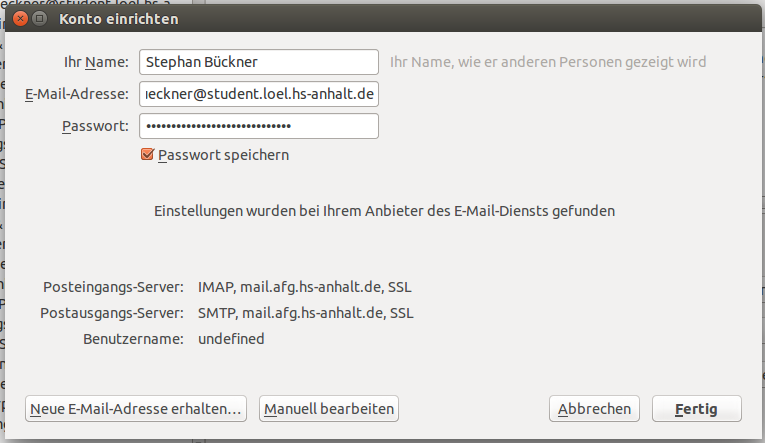765x443 pixels.
Task: Click the E-Mail-Adresse label
Action: click(77, 94)
